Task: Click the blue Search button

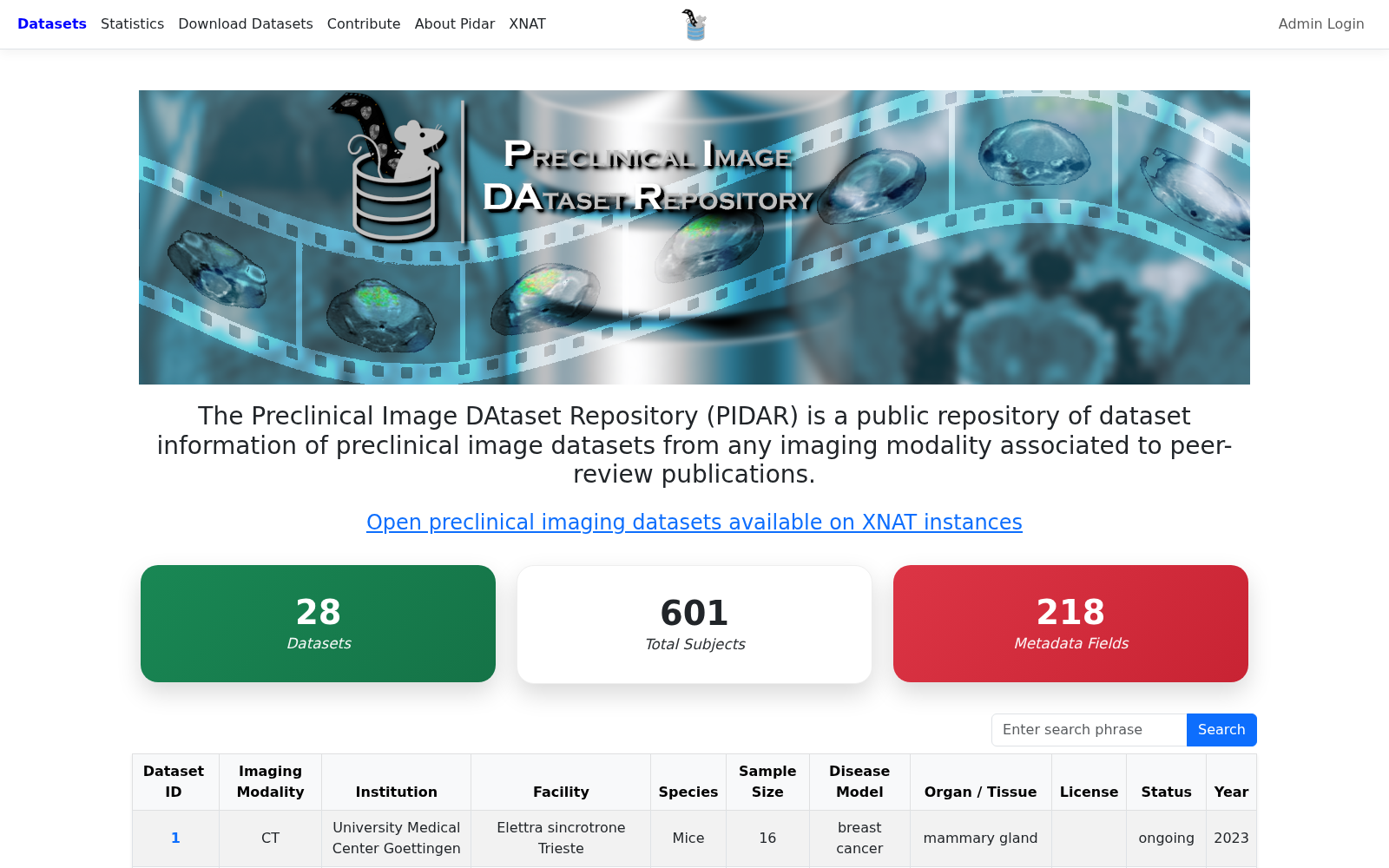Action: [x=1221, y=730]
